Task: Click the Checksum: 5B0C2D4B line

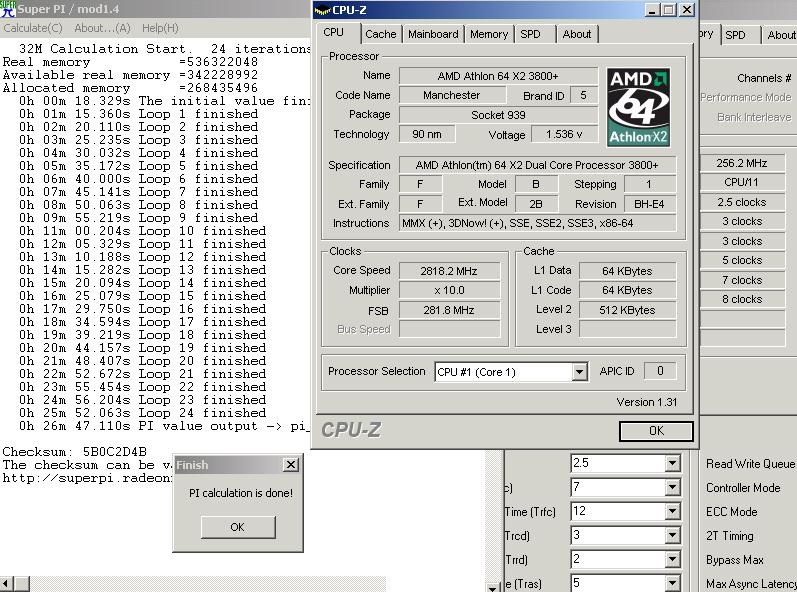Action: 74,452
